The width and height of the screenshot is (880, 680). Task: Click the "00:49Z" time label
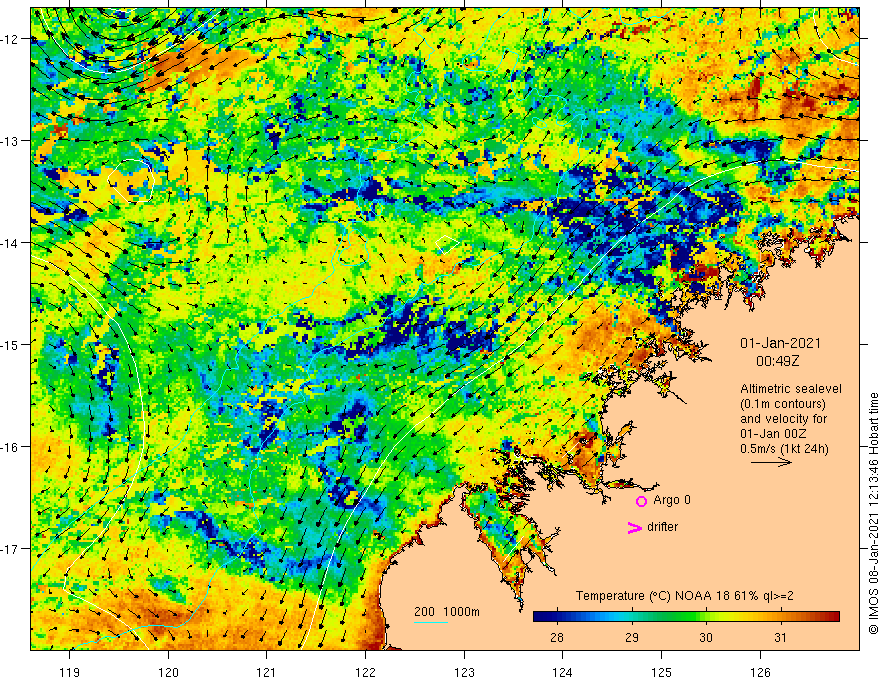click(x=777, y=361)
